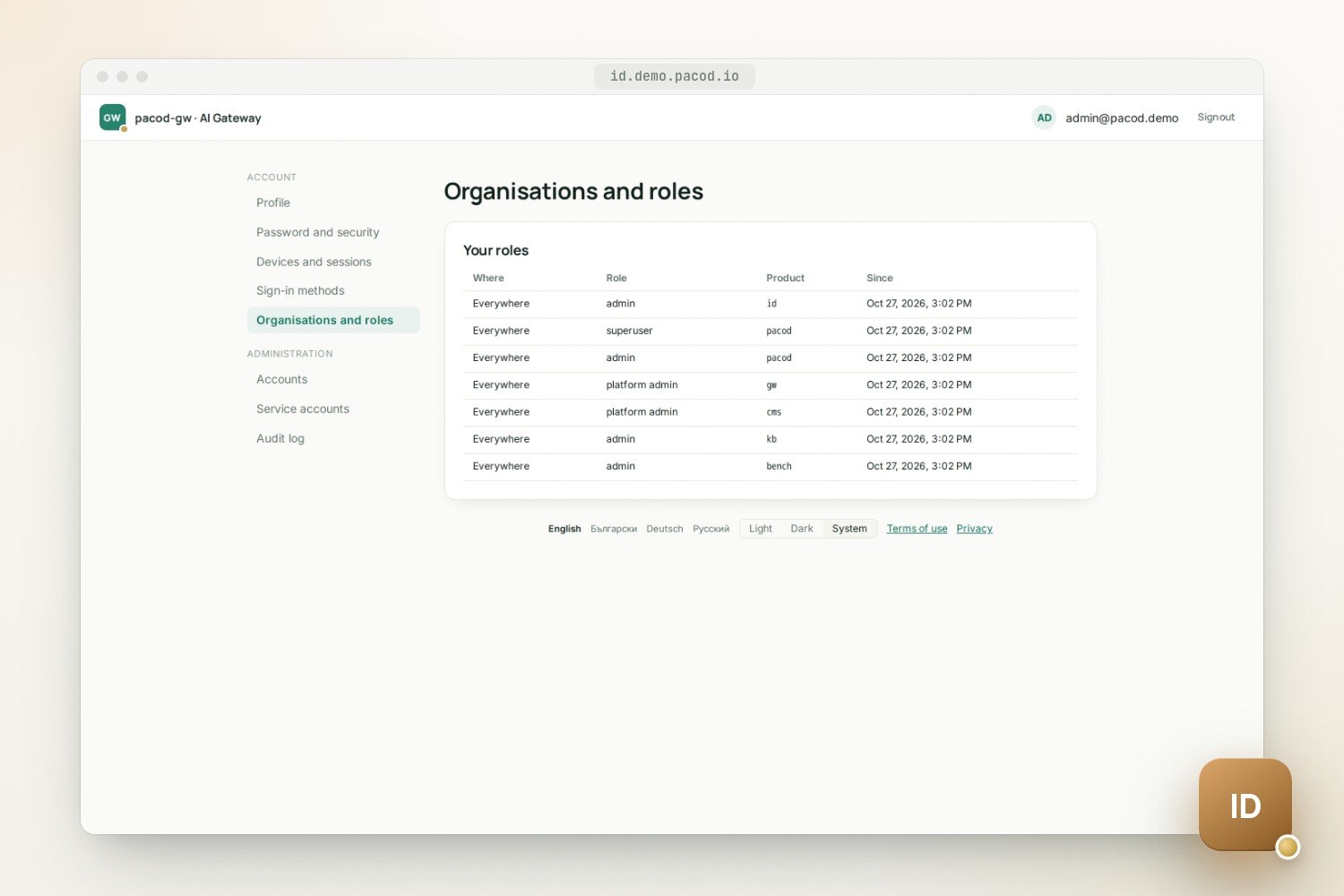Screen dimensions: 1344x896
Task: Click platform admin role in cms row
Action: [642, 412]
